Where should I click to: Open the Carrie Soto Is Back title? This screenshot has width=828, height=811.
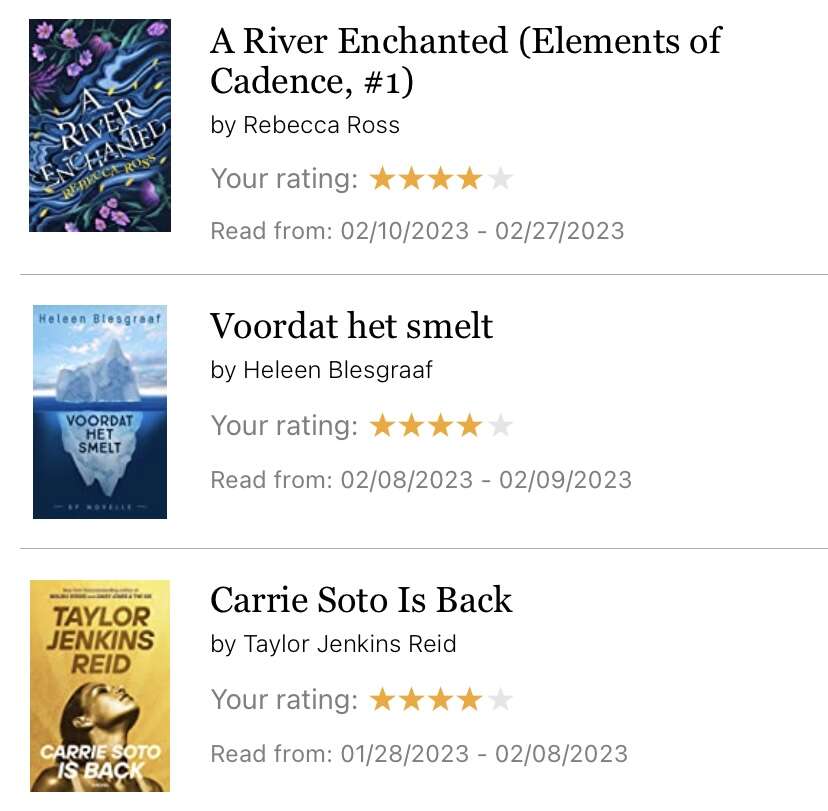(x=361, y=600)
